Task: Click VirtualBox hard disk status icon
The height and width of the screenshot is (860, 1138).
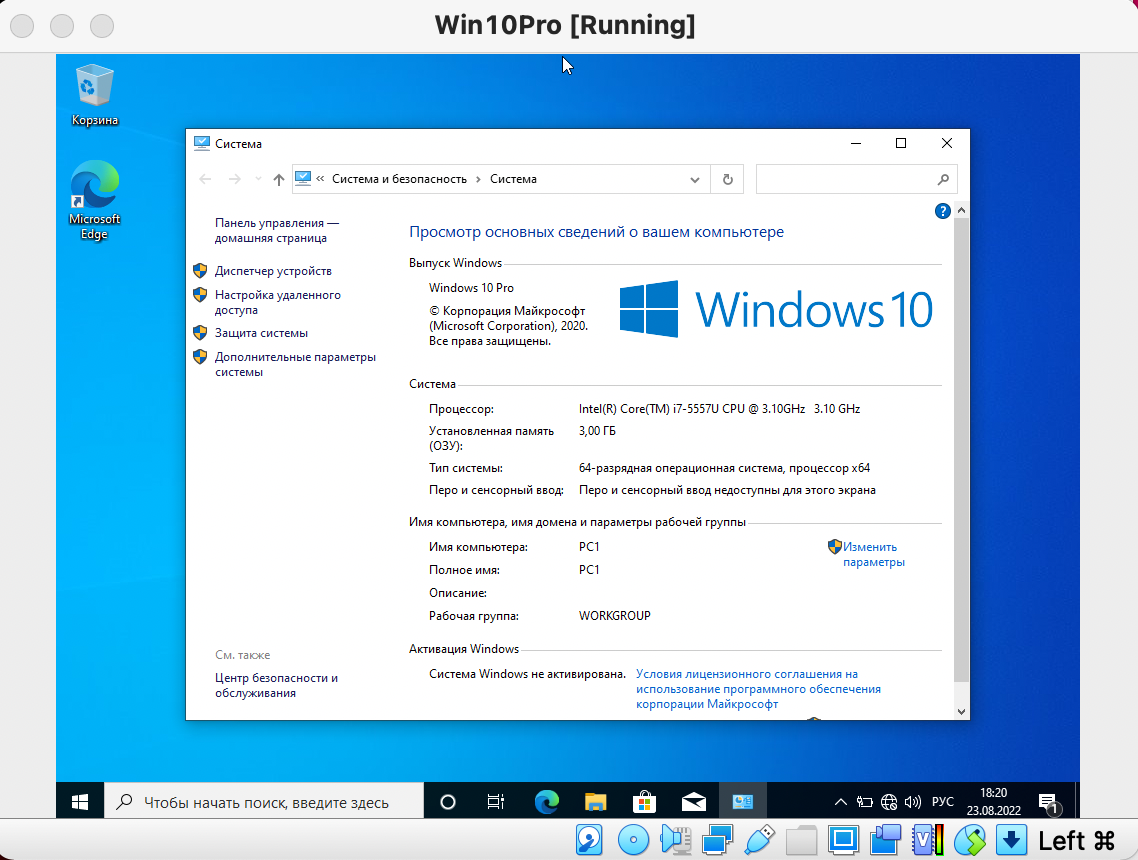Action: (x=589, y=840)
